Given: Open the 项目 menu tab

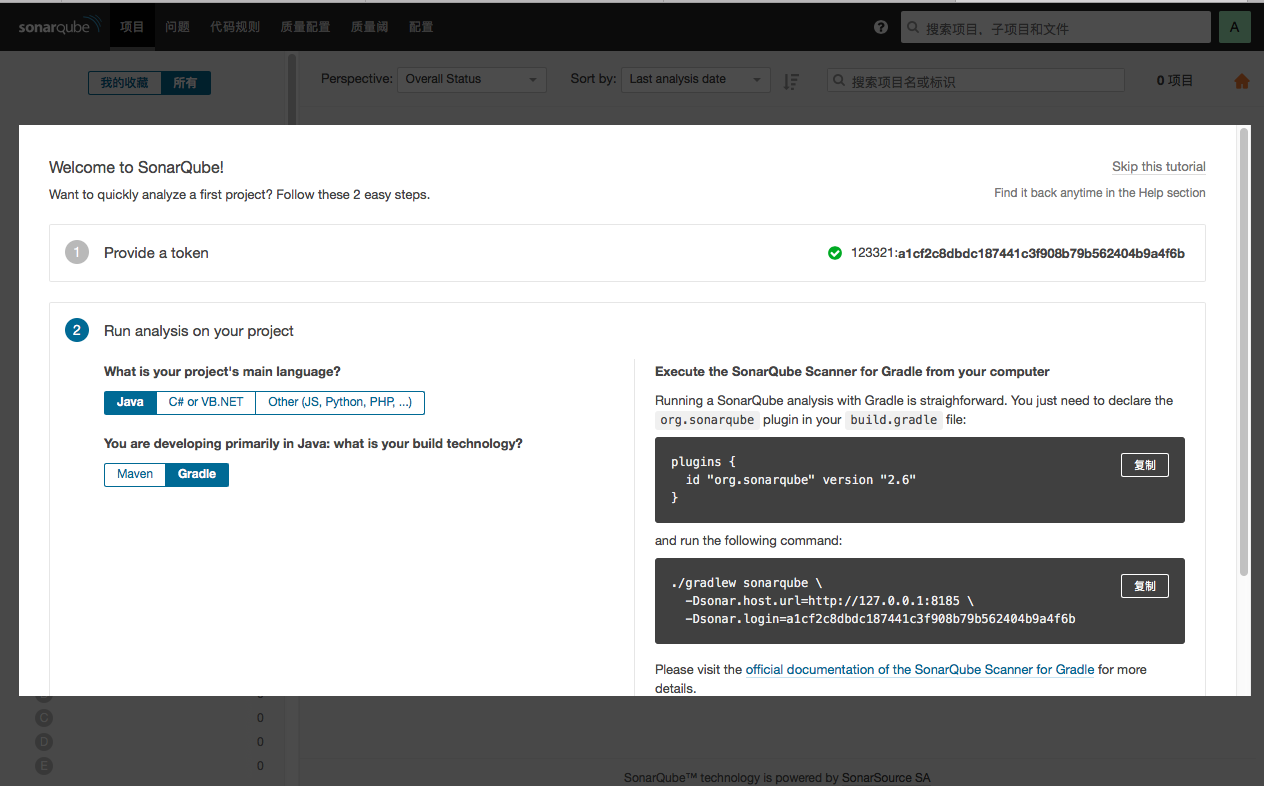Looking at the screenshot, I should [x=132, y=27].
